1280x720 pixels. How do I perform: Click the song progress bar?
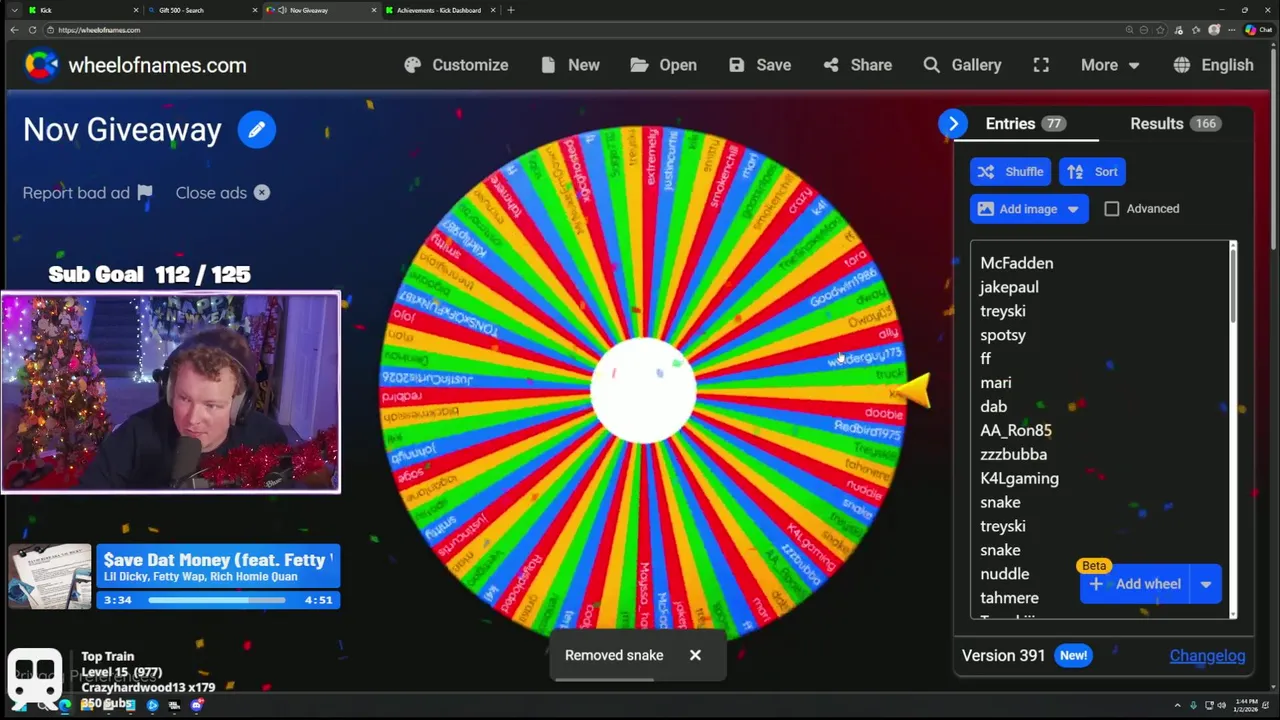click(x=218, y=600)
